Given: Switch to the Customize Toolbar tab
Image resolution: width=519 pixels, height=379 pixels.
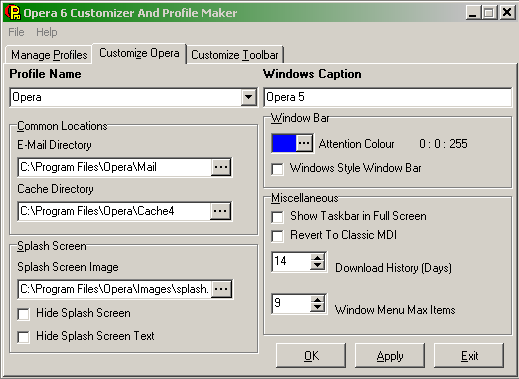Looking at the screenshot, I should 235,55.
